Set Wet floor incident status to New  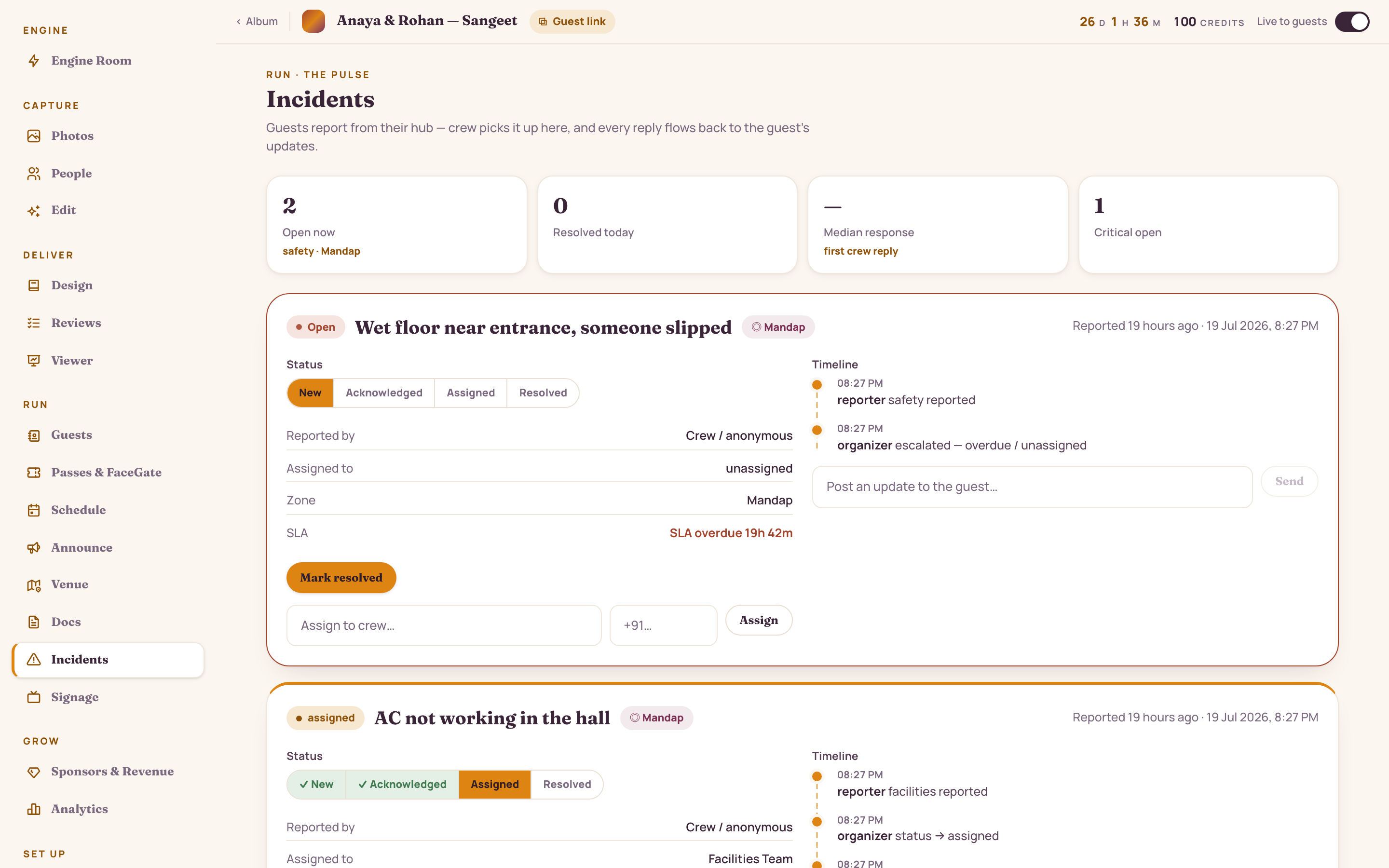point(310,393)
